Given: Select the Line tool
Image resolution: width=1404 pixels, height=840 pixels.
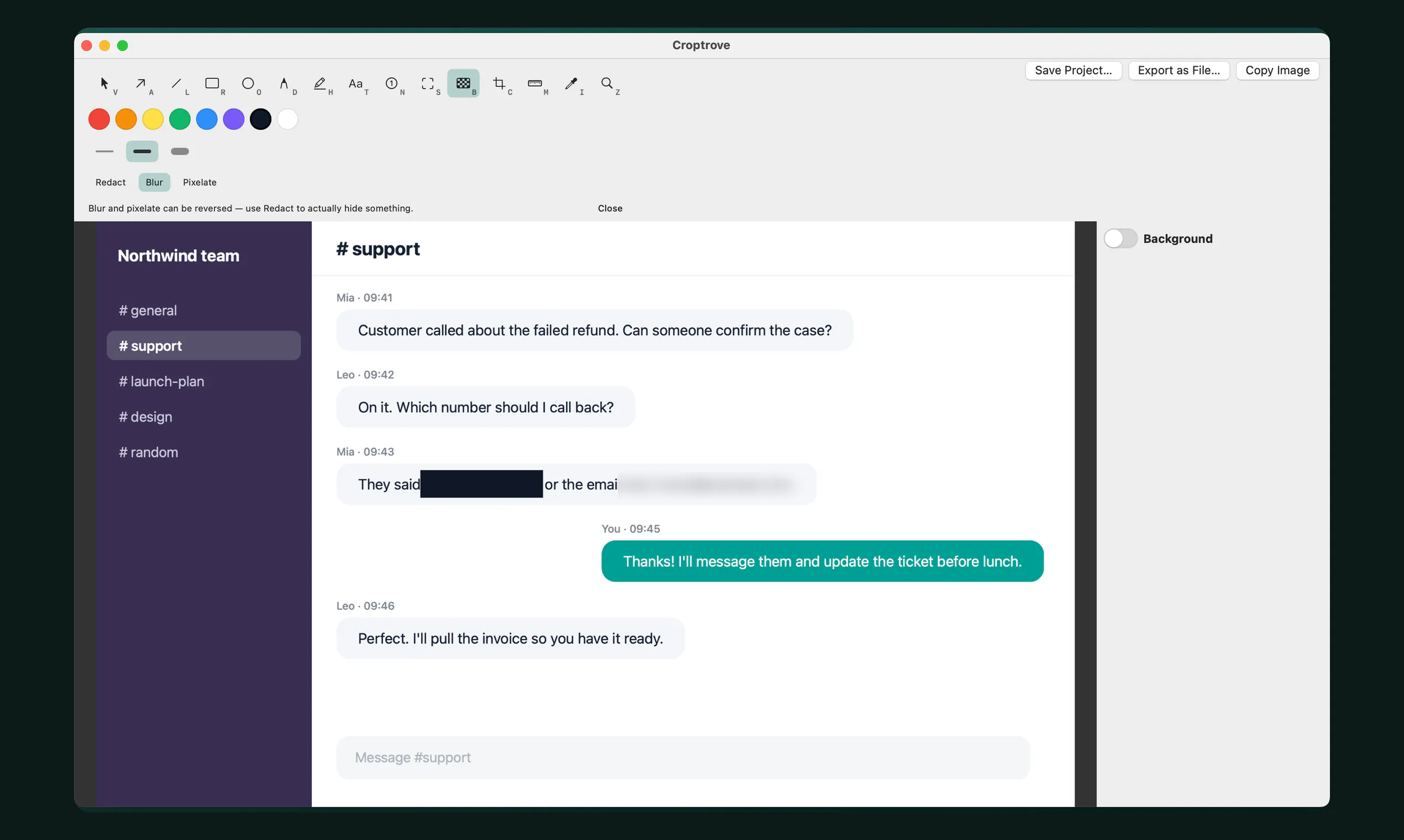Looking at the screenshot, I should point(176,84).
